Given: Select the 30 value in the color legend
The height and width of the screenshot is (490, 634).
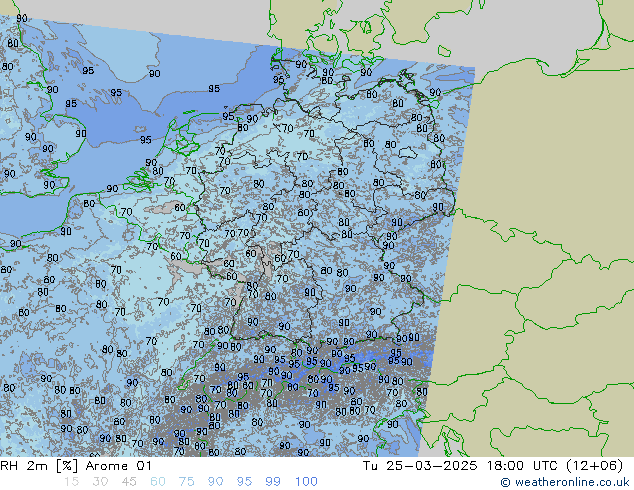Looking at the screenshot, I should click(x=100, y=482).
